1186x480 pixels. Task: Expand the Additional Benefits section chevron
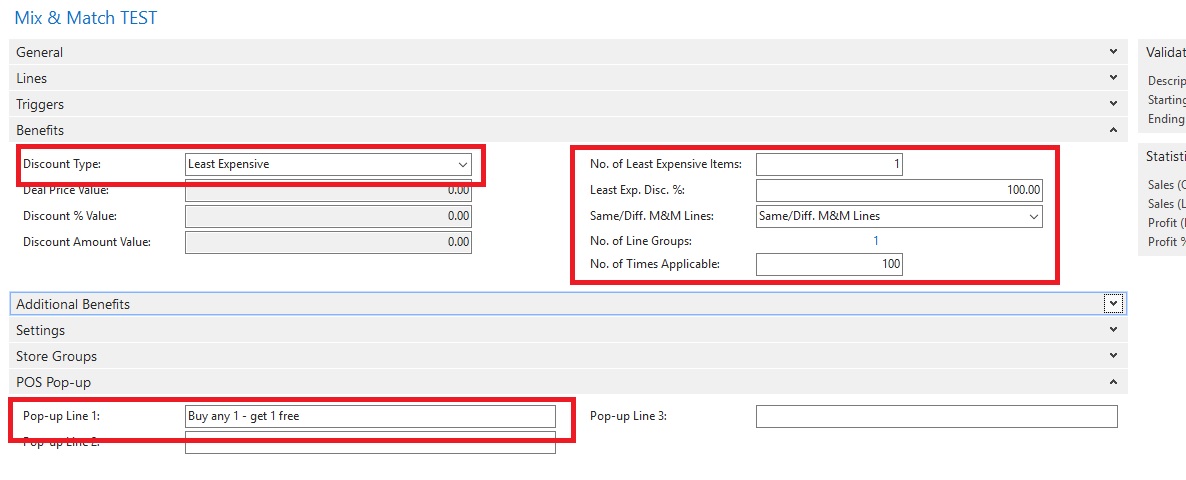1113,304
